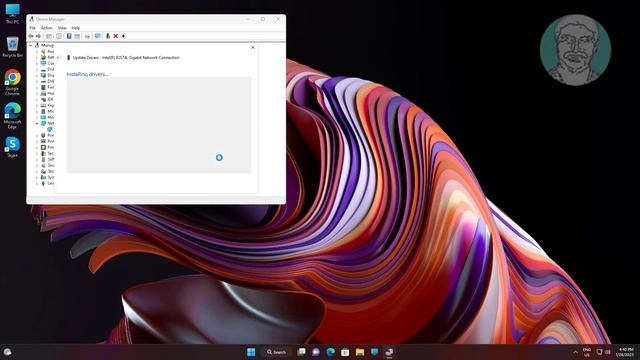The image size is (640, 360).
Task: Open the Action menu
Action: [47, 28]
